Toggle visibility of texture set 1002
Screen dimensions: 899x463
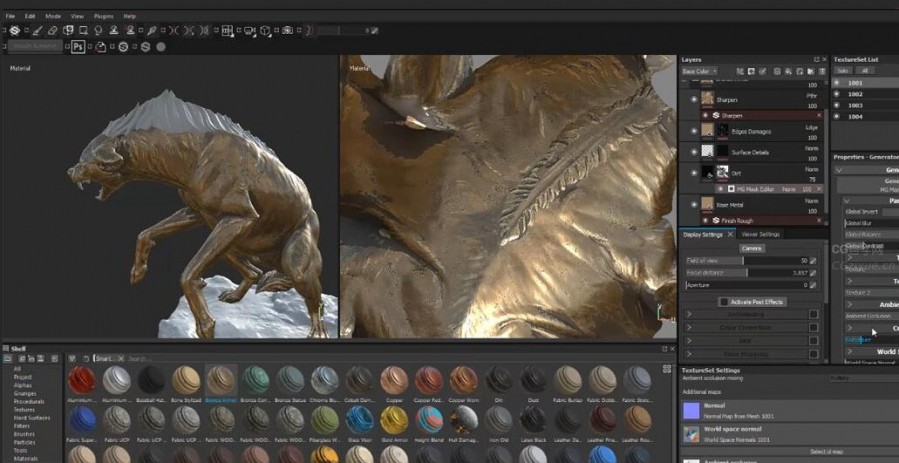click(x=838, y=94)
